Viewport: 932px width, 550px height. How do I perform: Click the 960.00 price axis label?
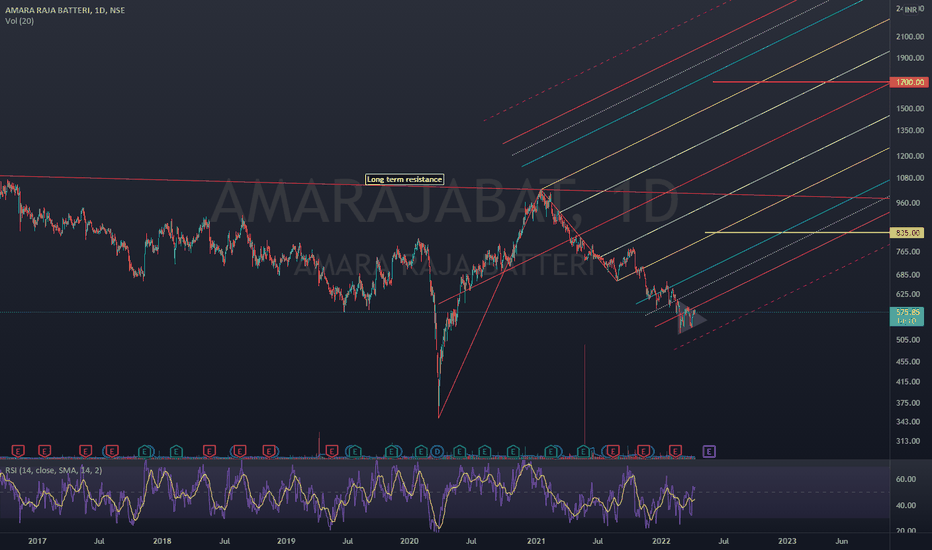[x=910, y=203]
